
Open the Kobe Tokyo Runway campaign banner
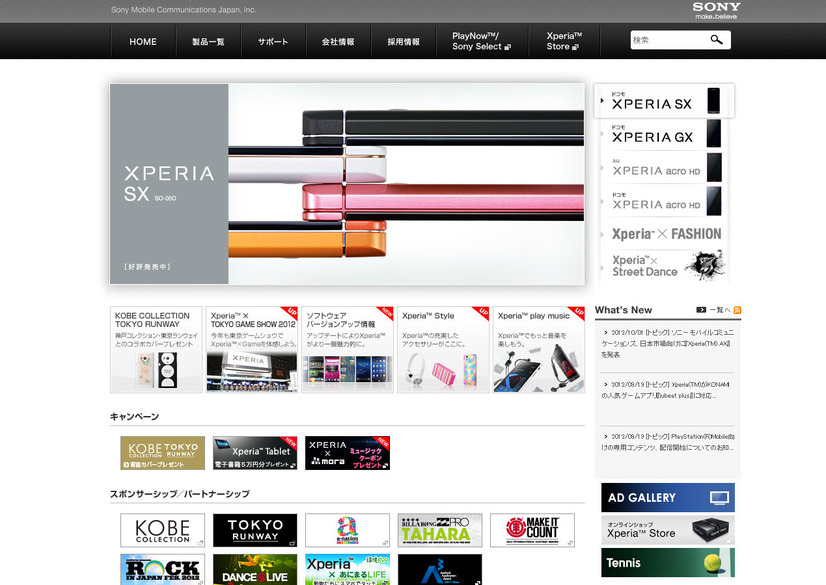pos(162,453)
